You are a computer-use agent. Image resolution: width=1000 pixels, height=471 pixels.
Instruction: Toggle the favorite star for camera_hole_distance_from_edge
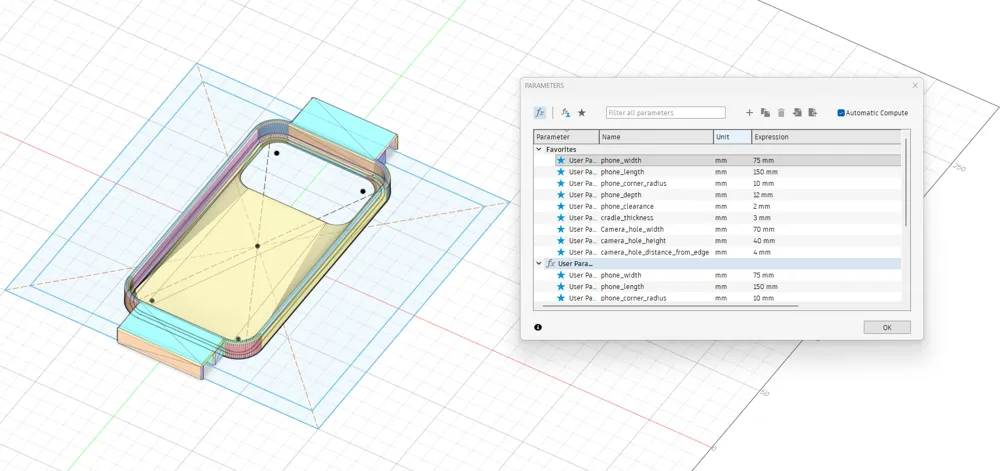click(561, 252)
